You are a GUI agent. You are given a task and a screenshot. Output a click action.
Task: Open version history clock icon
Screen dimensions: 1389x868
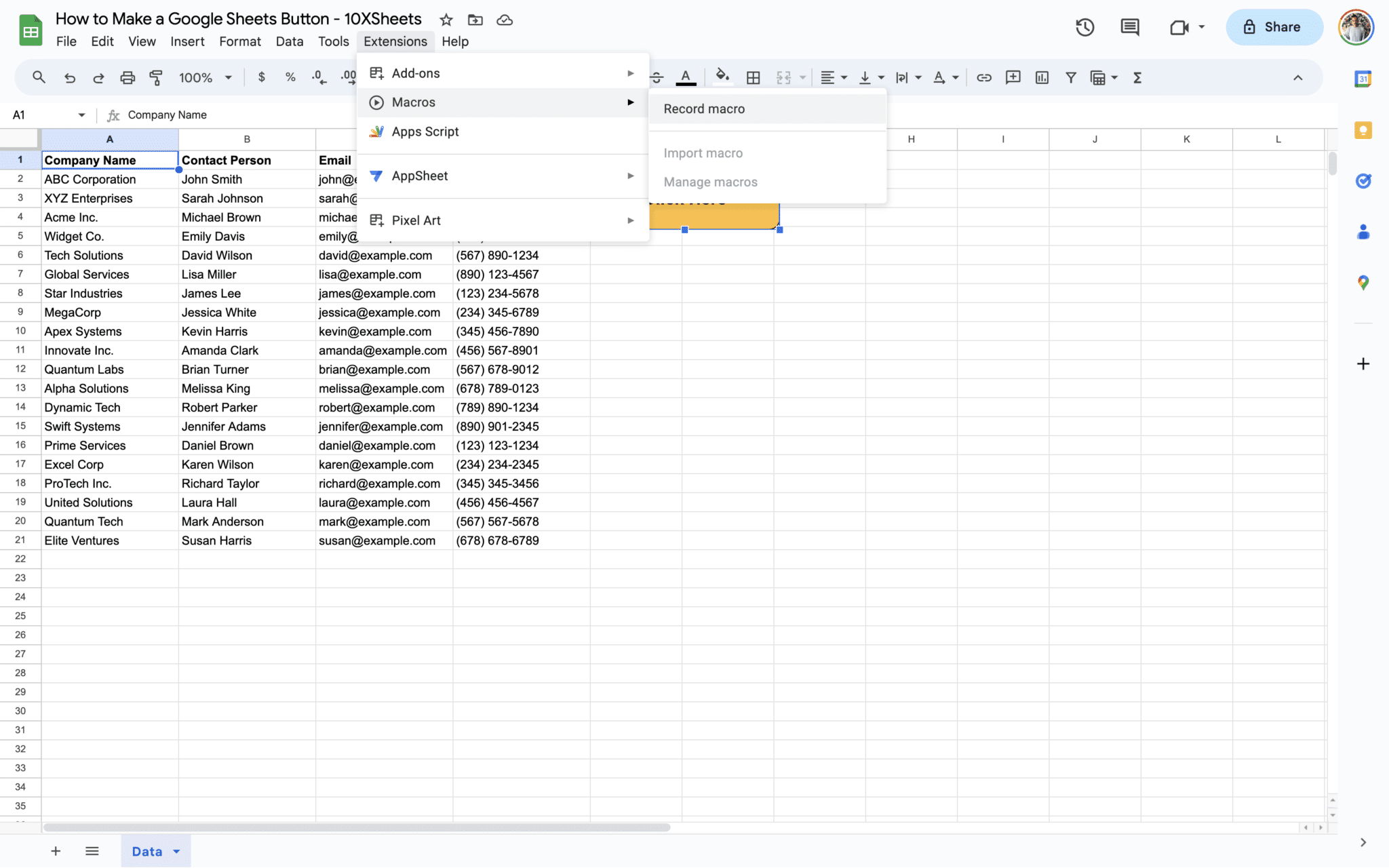click(1084, 27)
